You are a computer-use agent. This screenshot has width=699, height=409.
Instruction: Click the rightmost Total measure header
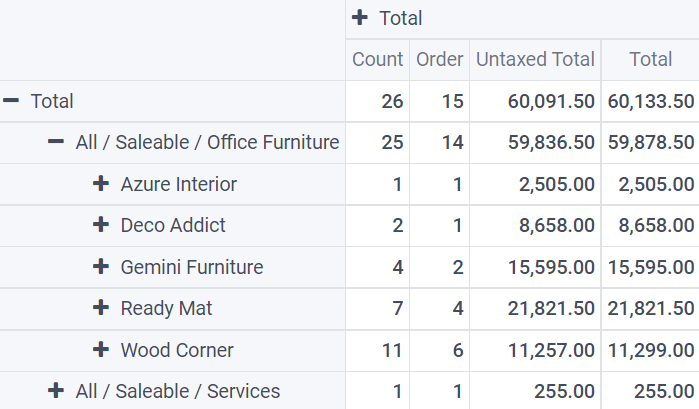pyautogui.click(x=650, y=60)
